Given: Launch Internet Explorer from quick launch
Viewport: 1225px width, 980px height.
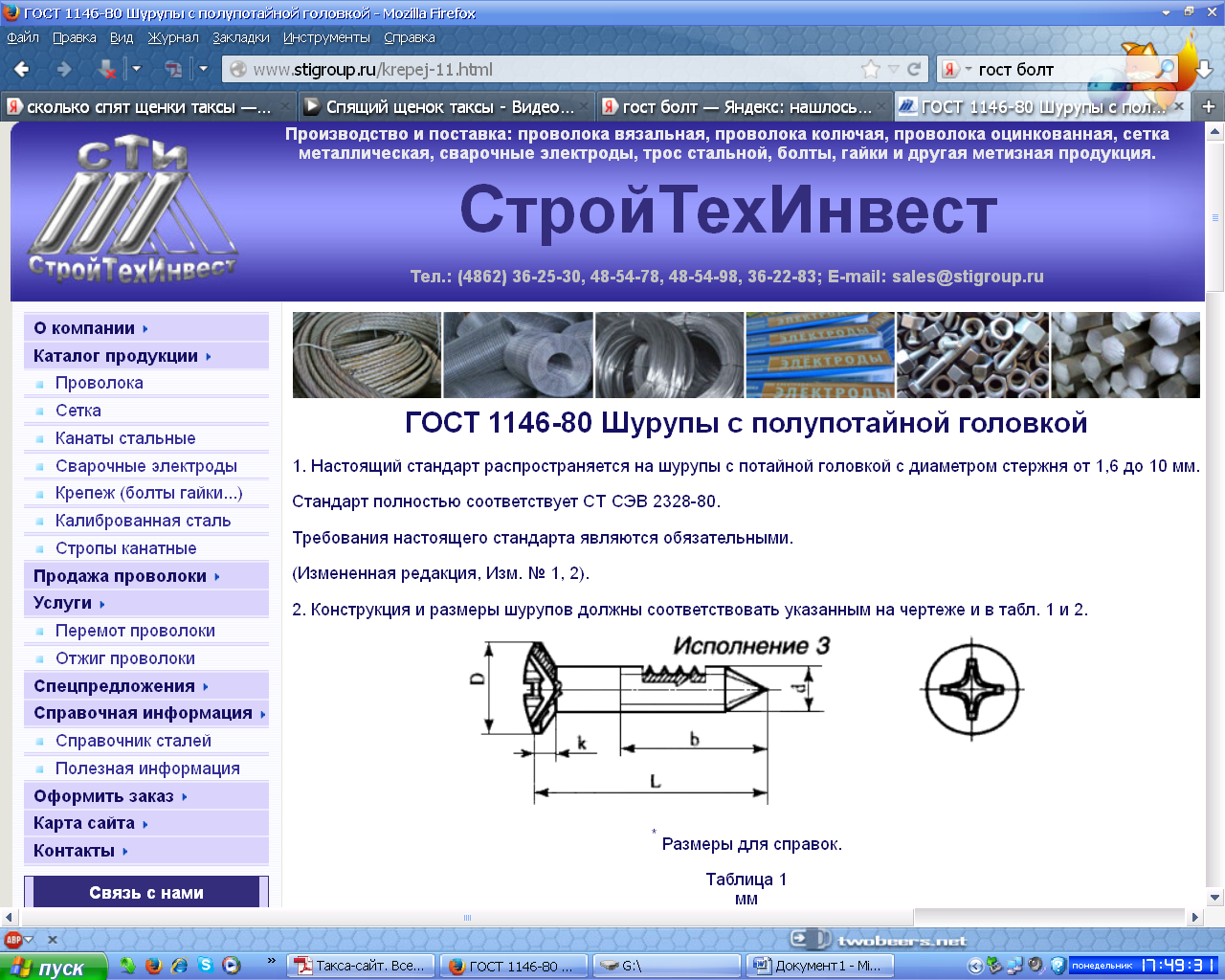Looking at the screenshot, I should [179, 966].
